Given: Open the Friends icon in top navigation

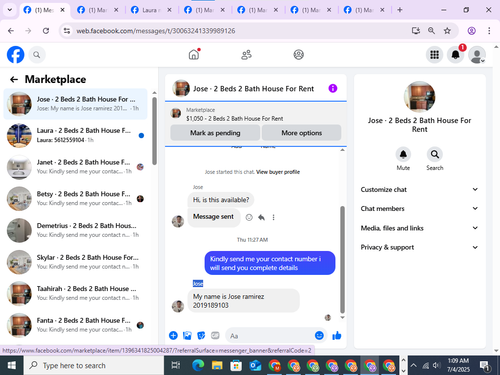Looking at the screenshot, I should (x=246, y=55).
